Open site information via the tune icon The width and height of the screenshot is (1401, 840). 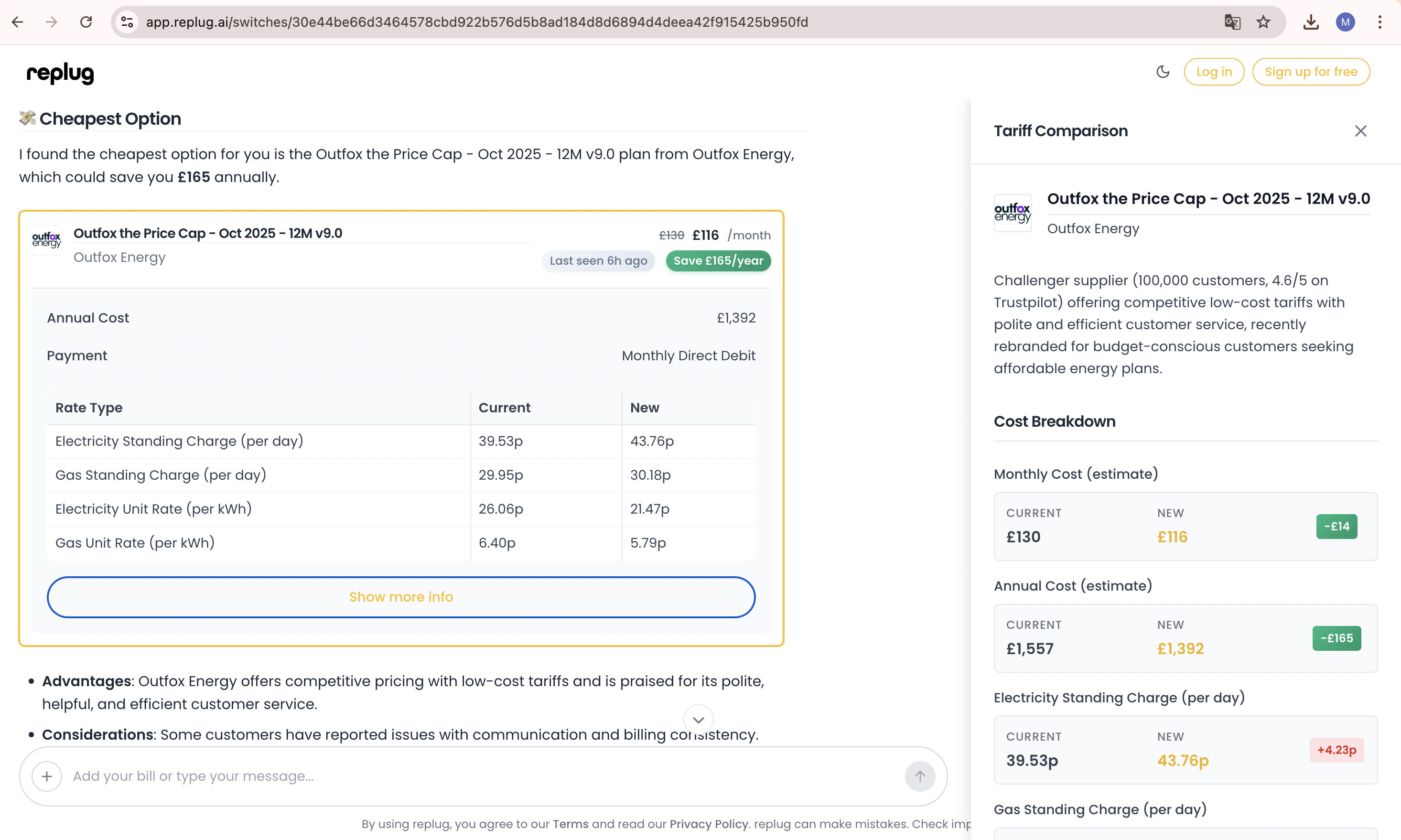click(127, 22)
